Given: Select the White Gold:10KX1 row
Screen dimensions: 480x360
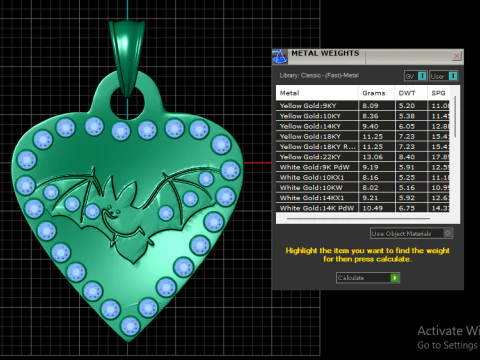Looking at the screenshot, I should 363,177.
